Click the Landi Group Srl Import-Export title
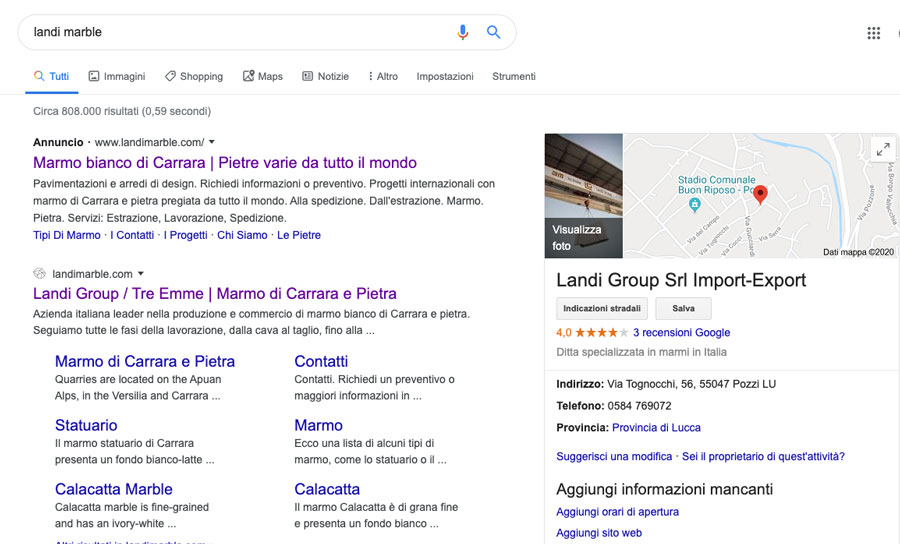This screenshot has height=544, width=900. click(681, 280)
